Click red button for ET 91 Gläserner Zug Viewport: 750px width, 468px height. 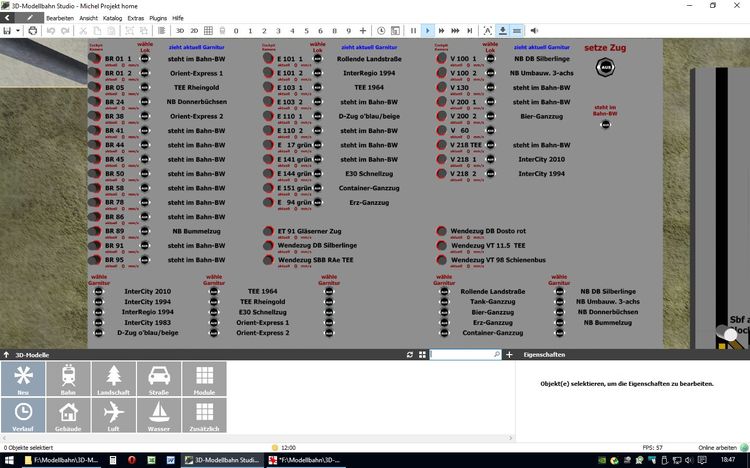click(268, 231)
